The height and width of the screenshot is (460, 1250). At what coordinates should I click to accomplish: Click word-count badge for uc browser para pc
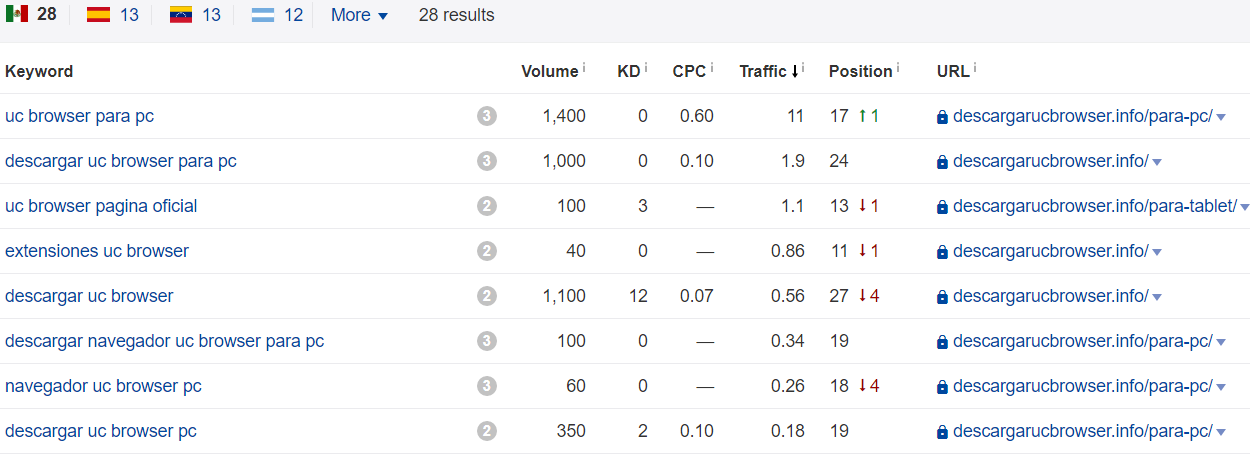pyautogui.click(x=487, y=116)
